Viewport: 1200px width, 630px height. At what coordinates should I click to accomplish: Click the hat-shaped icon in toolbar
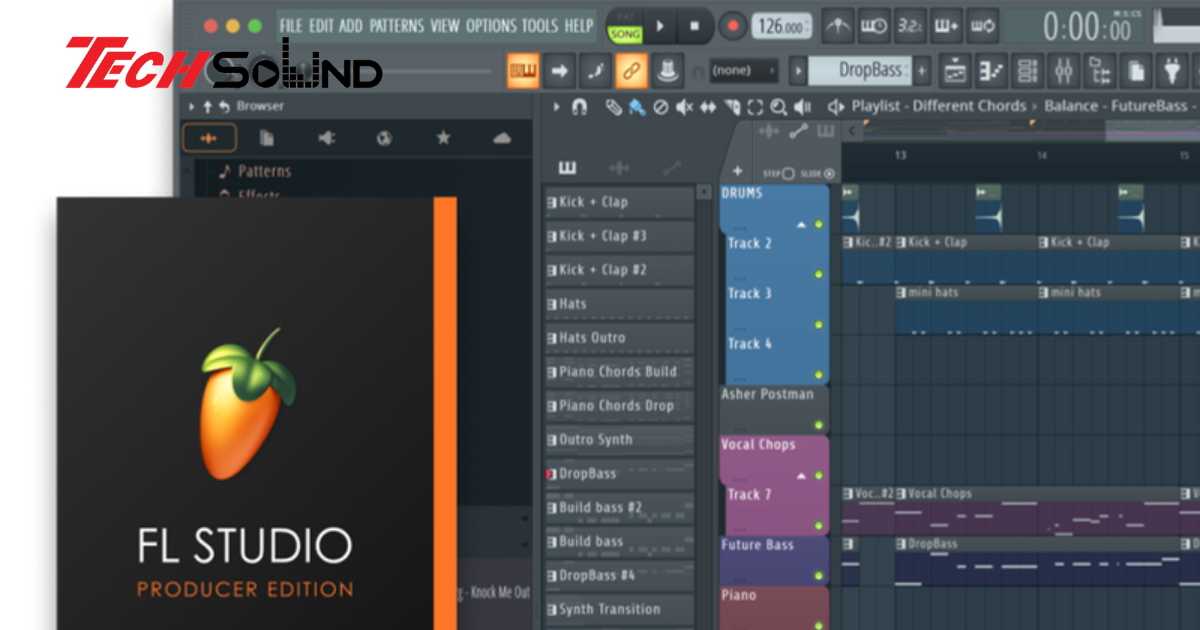point(667,71)
